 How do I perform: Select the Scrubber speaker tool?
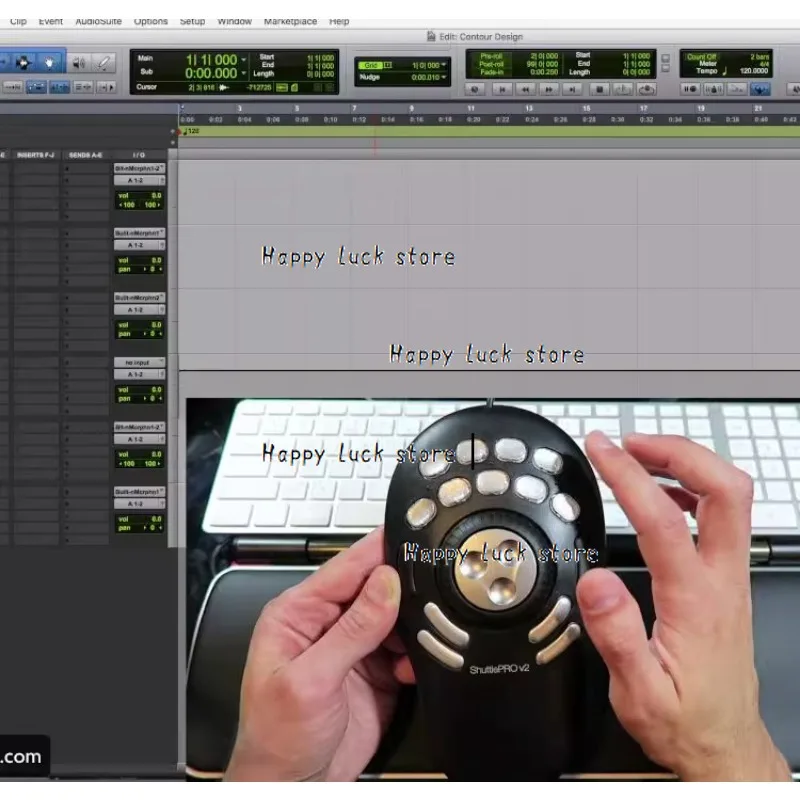[x=79, y=62]
